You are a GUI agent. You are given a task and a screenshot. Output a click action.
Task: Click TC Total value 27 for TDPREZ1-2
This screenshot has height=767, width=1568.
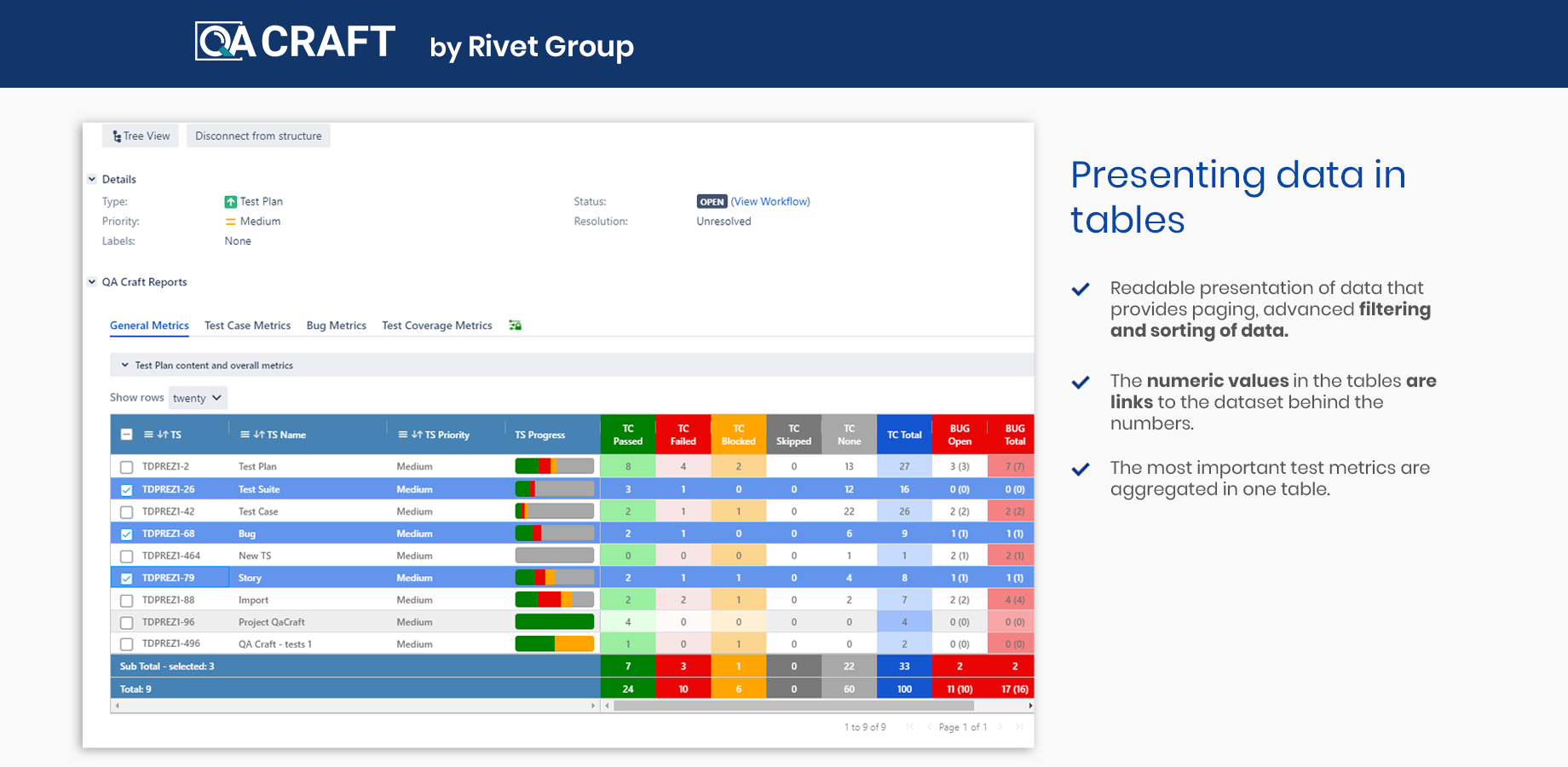coord(904,466)
